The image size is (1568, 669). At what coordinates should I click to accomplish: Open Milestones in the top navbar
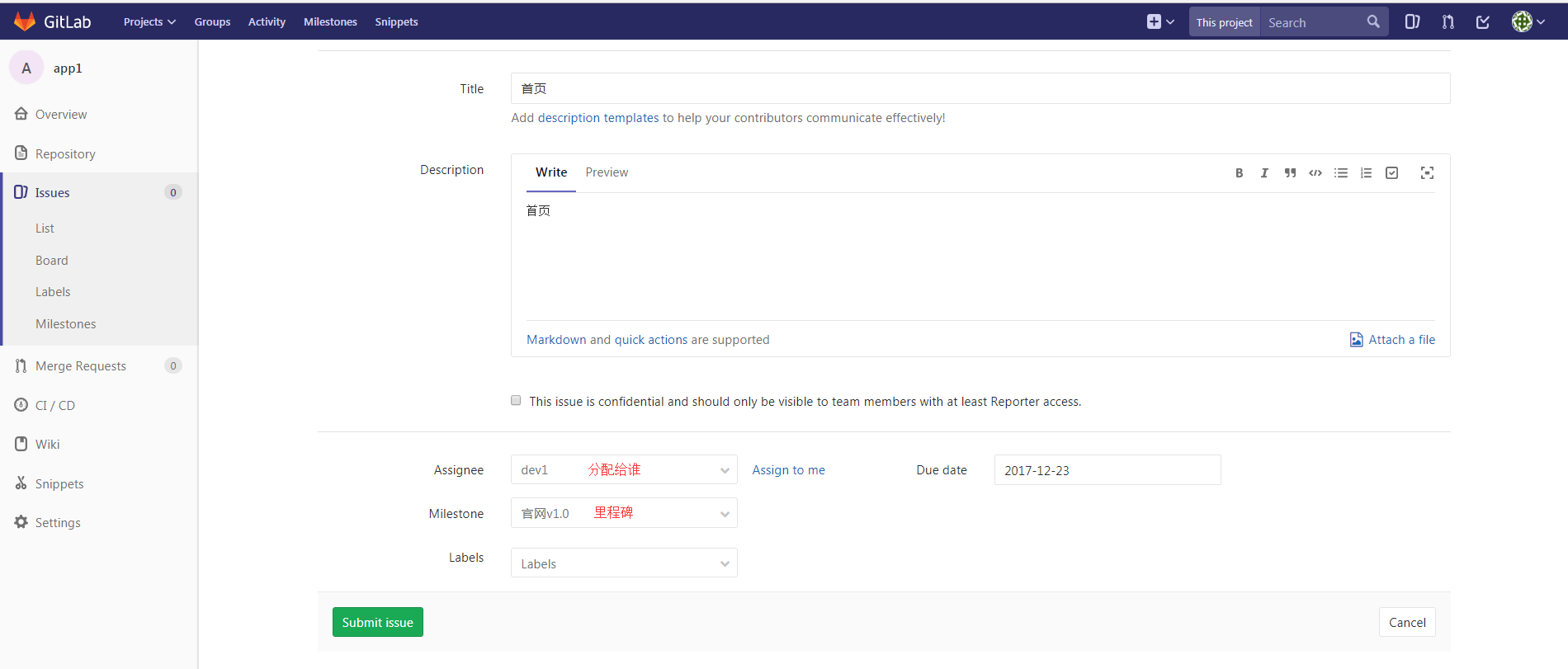330,22
